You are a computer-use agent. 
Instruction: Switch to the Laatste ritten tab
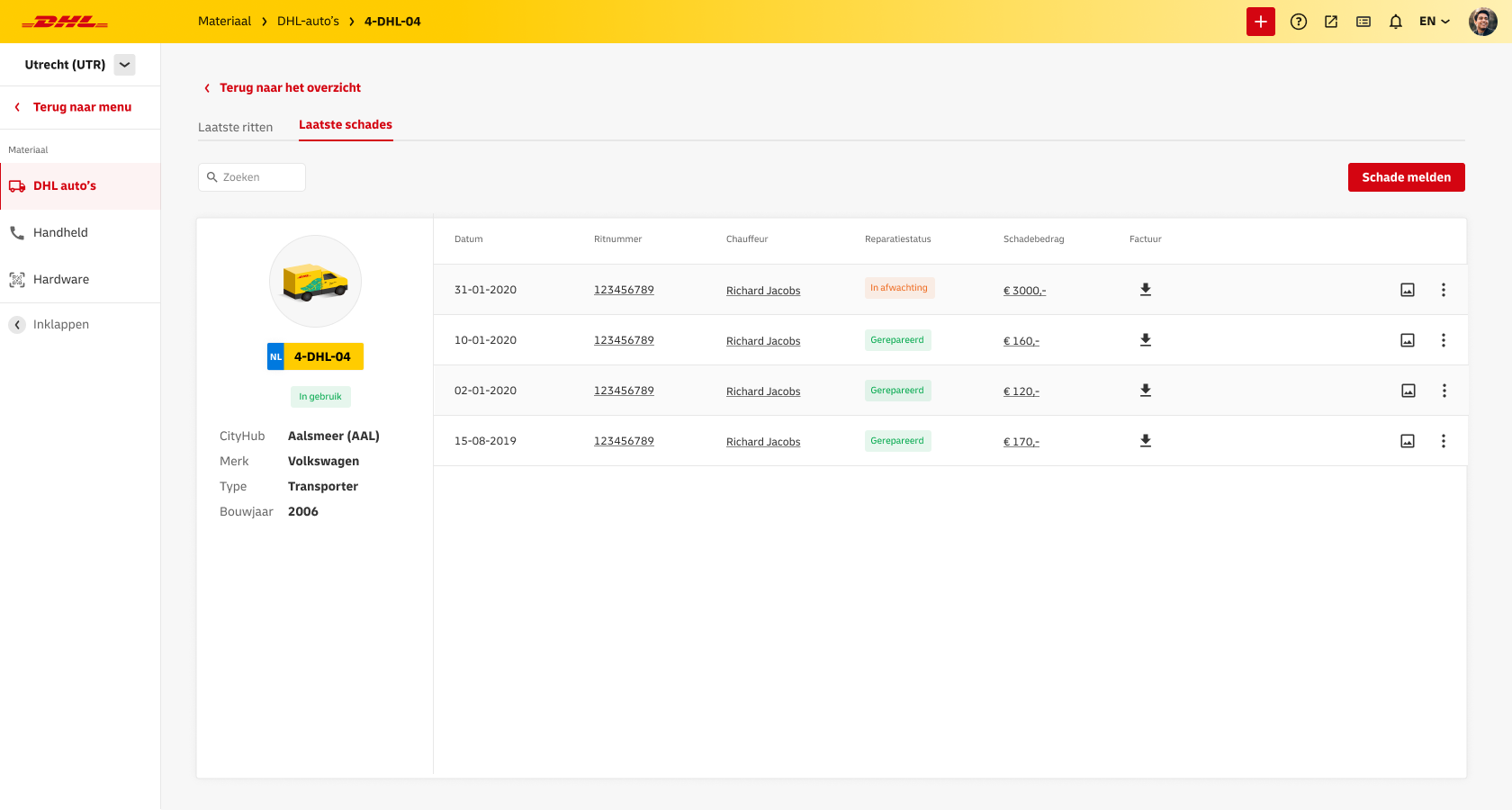point(236,128)
